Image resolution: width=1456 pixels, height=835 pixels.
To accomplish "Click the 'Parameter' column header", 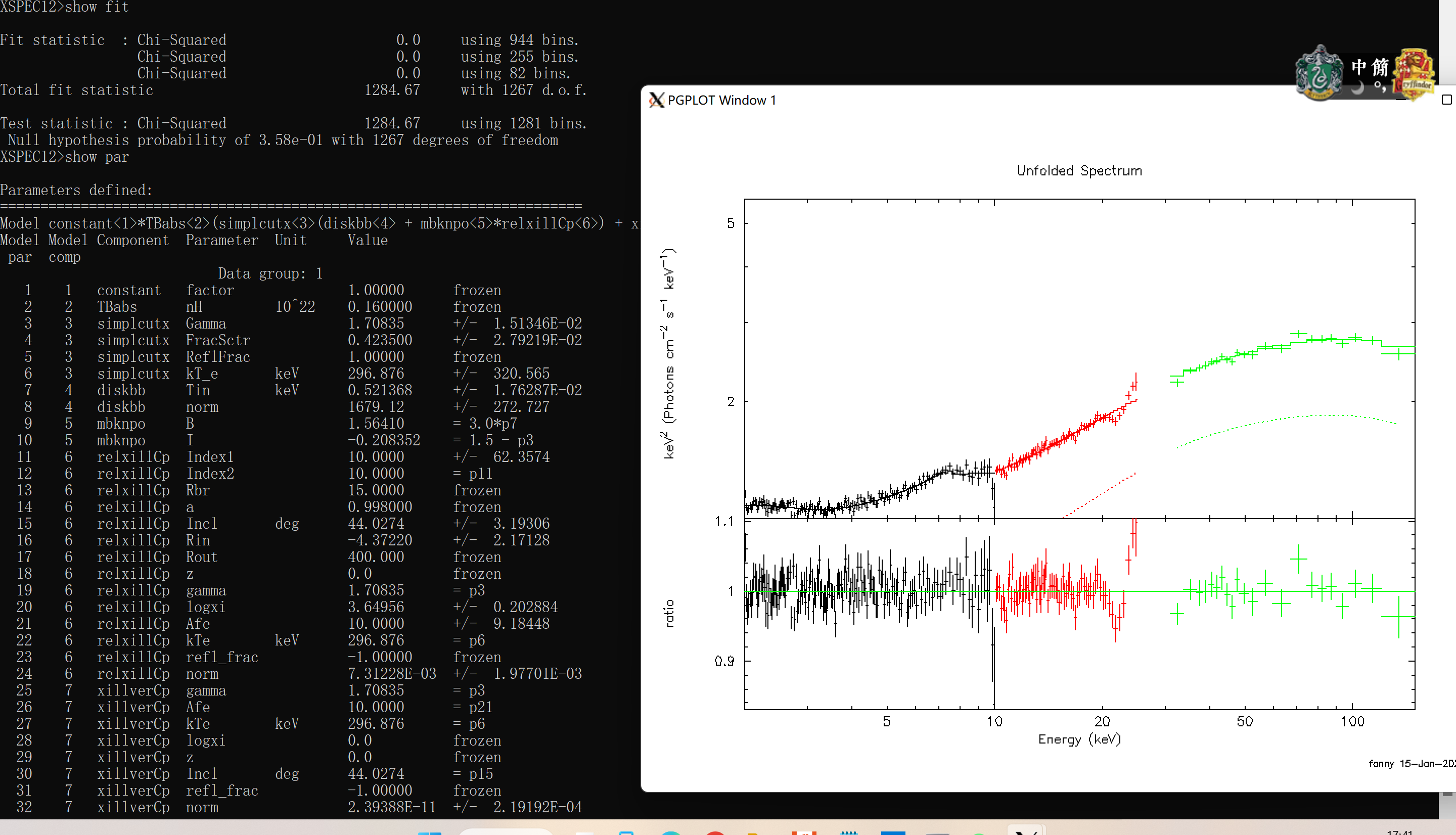I will [x=222, y=240].
